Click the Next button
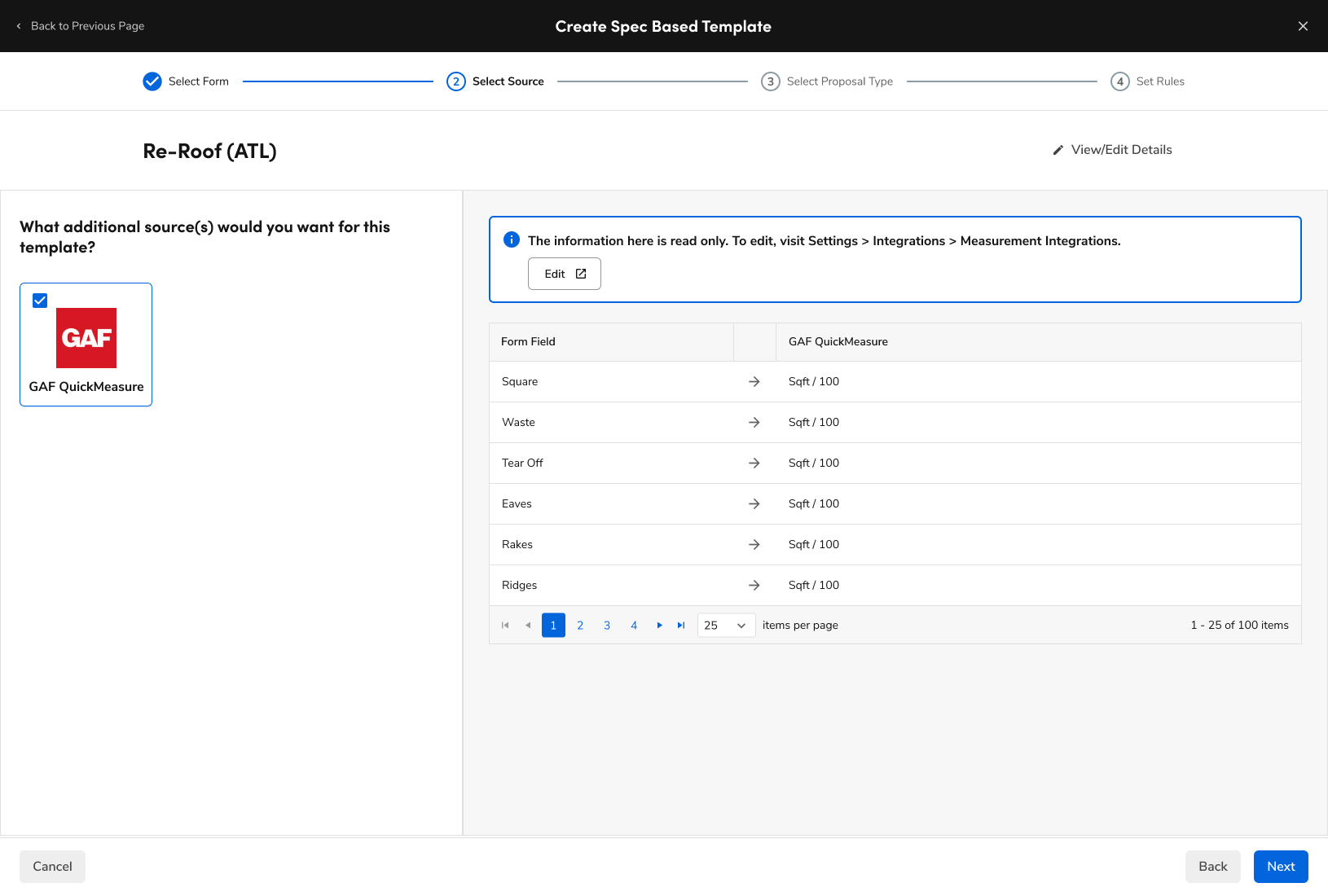Screen dimensions: 1328x896 [1281, 866]
